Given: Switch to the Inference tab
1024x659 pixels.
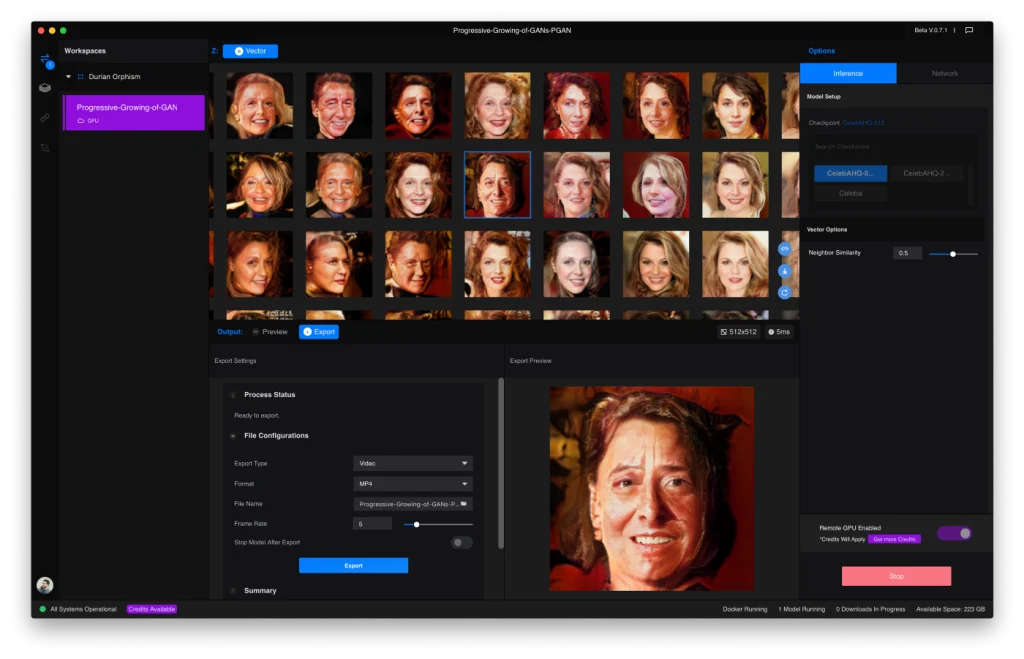Looking at the screenshot, I should coord(848,73).
